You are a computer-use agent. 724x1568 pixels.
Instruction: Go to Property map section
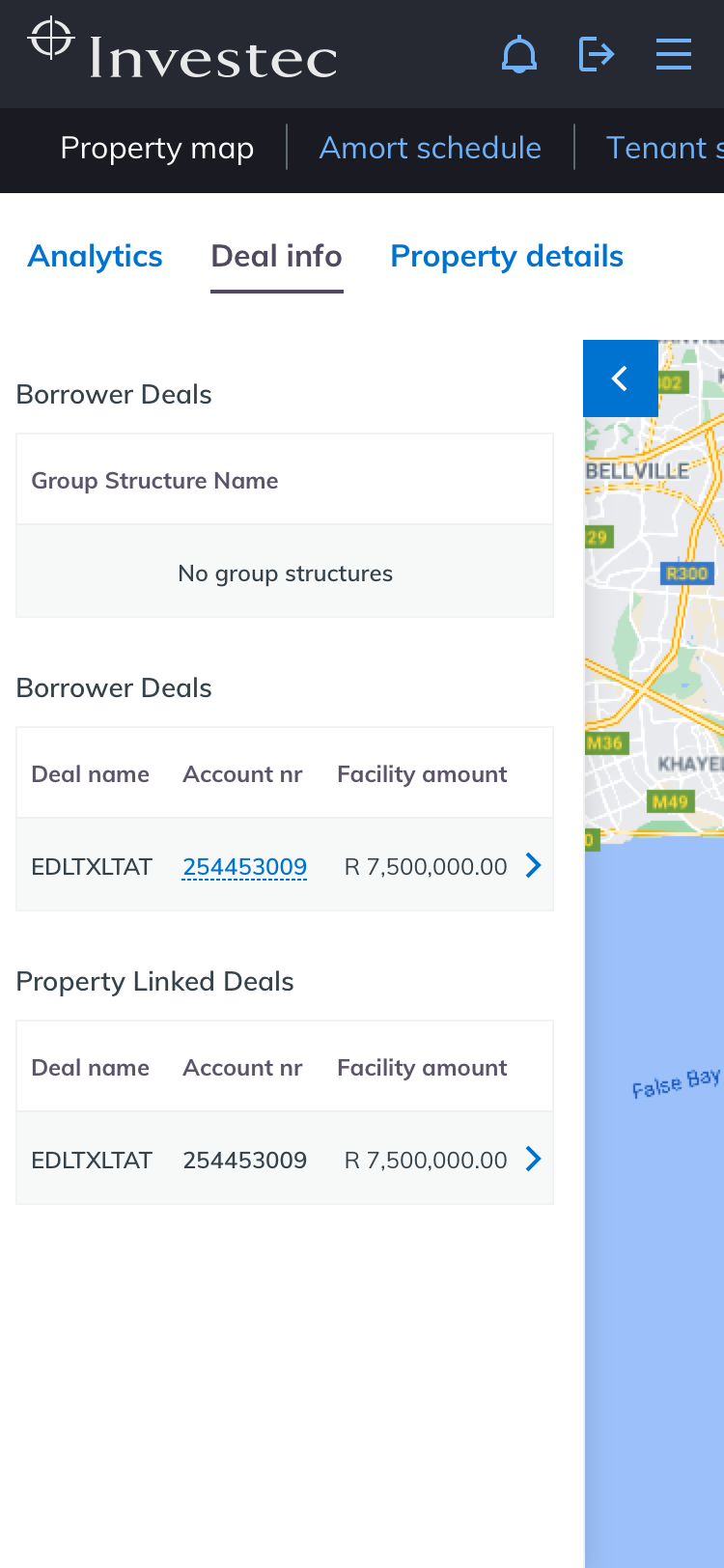(156, 148)
